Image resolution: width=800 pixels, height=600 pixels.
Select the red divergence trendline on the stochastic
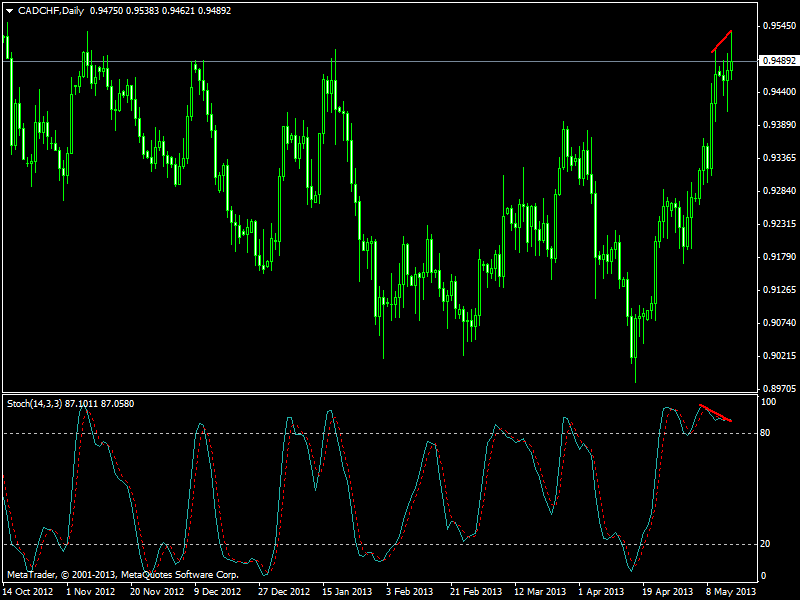click(x=716, y=413)
